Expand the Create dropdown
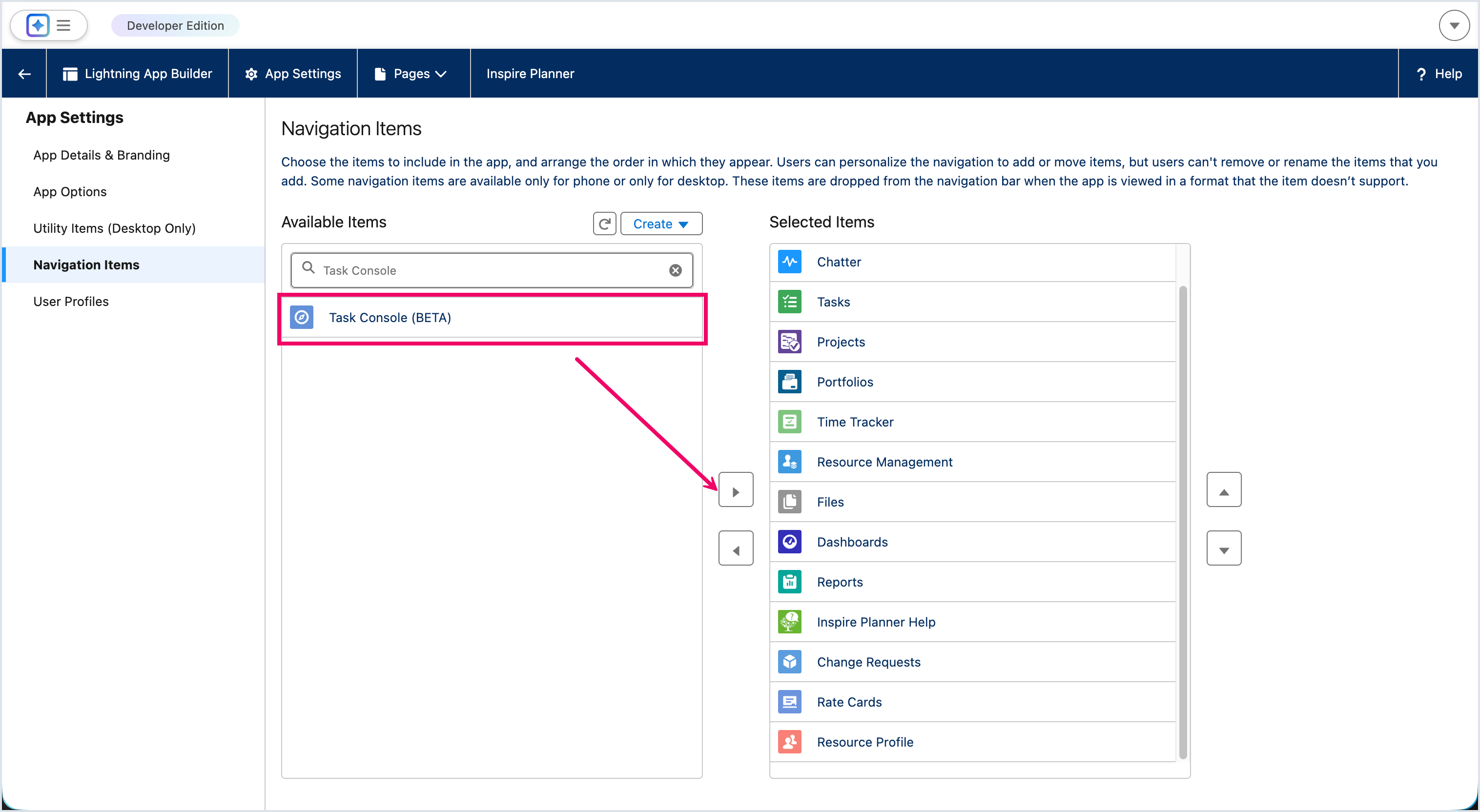The height and width of the screenshot is (812, 1480). 661,224
